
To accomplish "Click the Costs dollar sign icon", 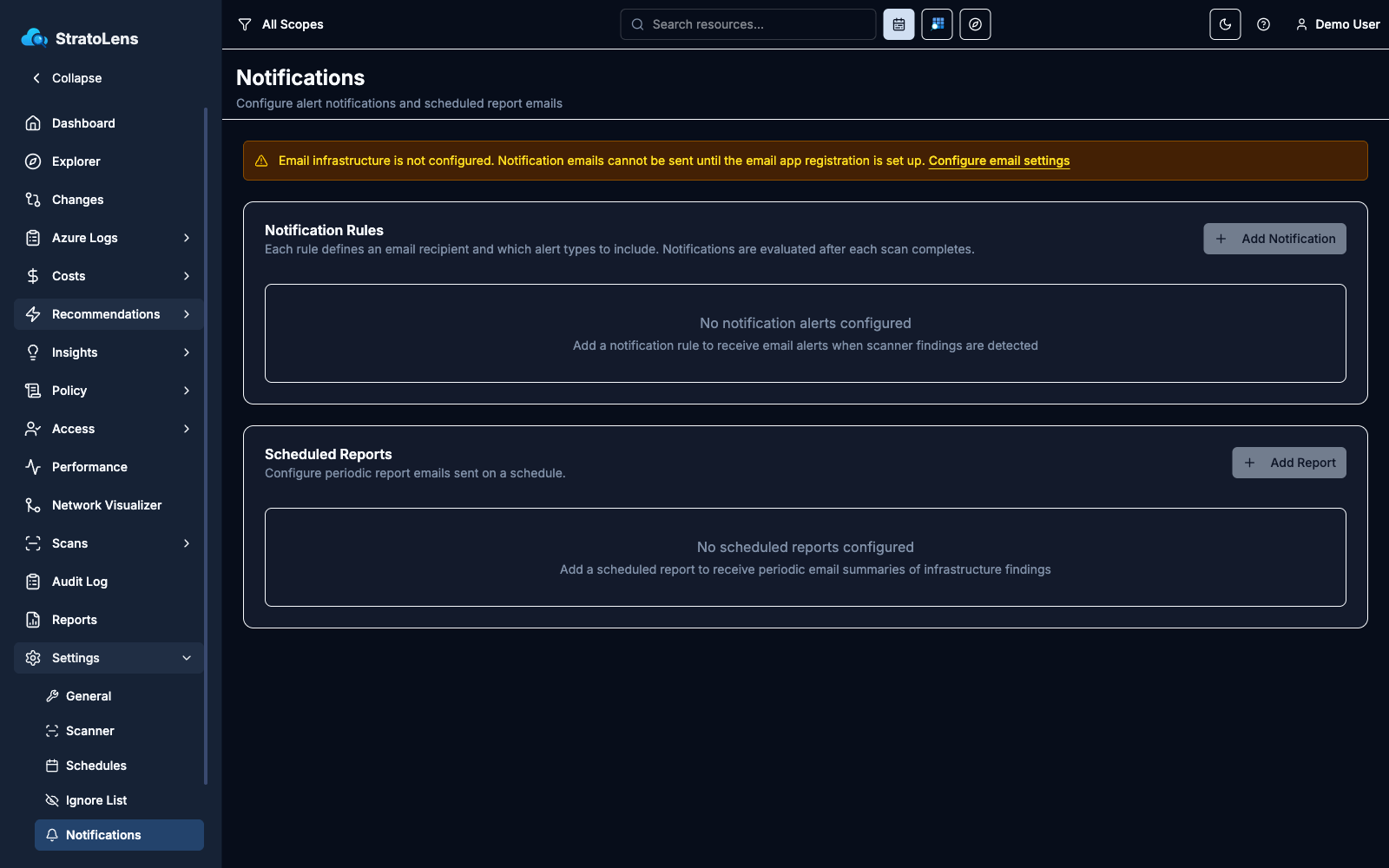I will click(x=33, y=276).
